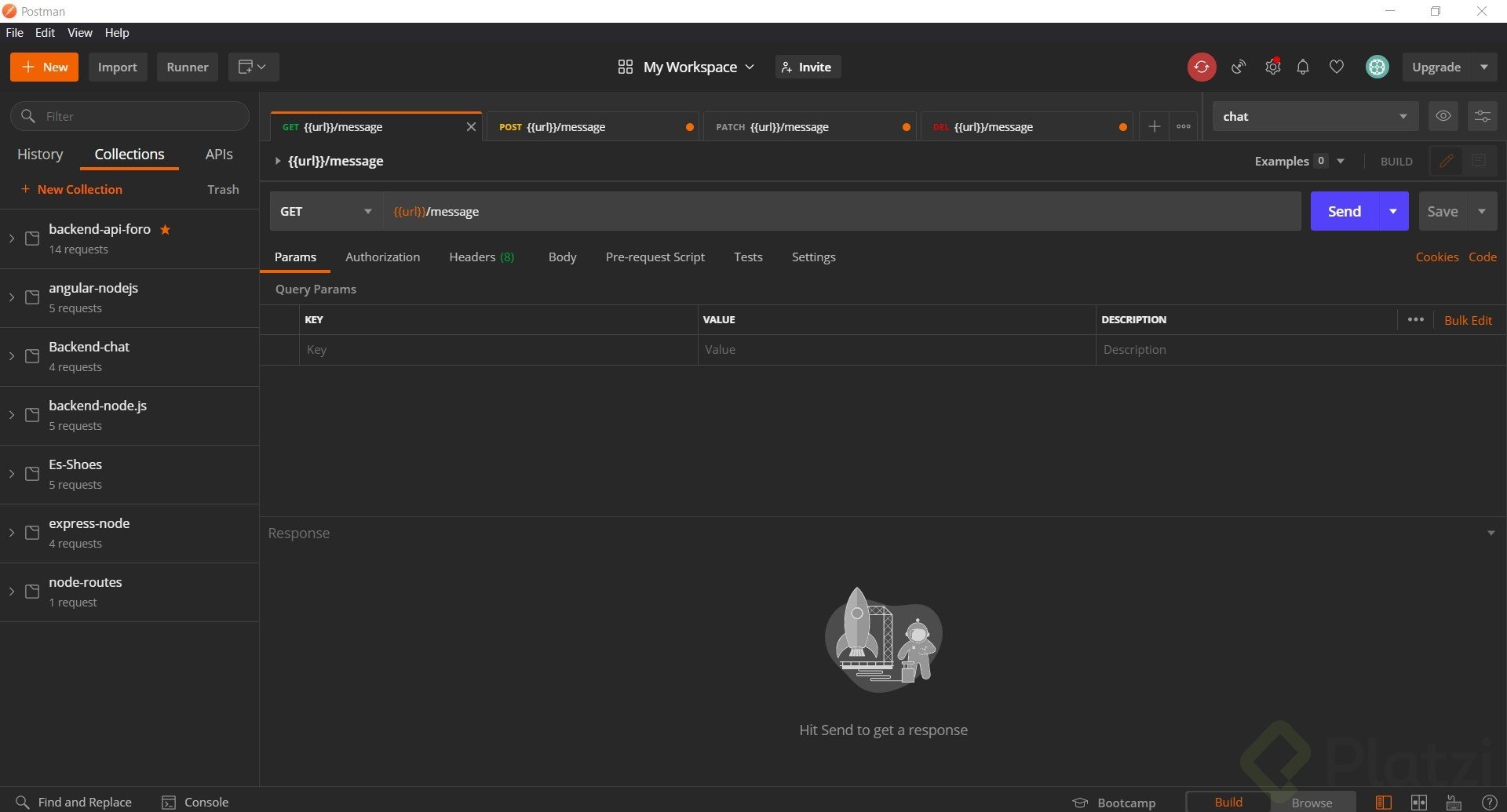The image size is (1507, 812).
Task: Open the Send button dropdown arrow
Action: pyautogui.click(x=1393, y=212)
